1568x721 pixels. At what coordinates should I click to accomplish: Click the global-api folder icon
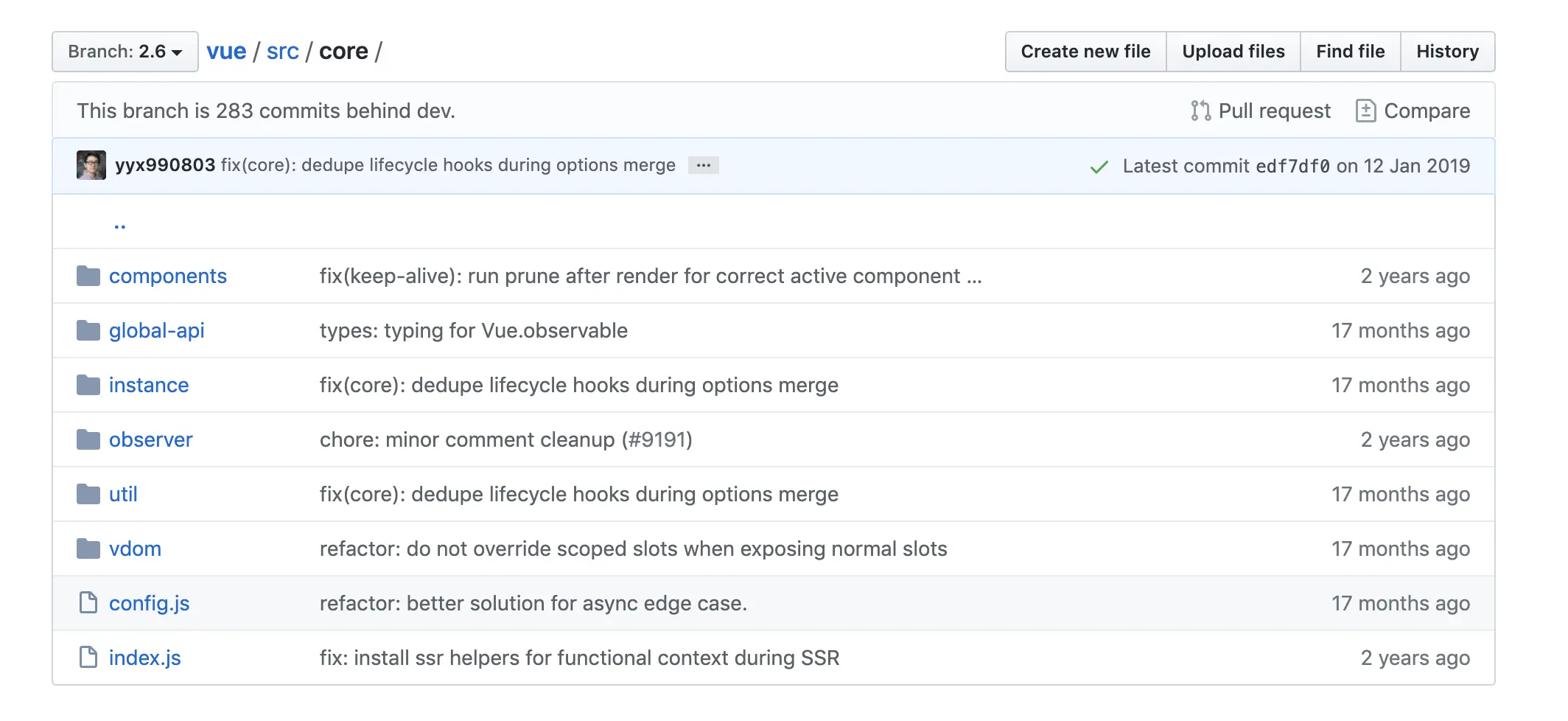88,330
